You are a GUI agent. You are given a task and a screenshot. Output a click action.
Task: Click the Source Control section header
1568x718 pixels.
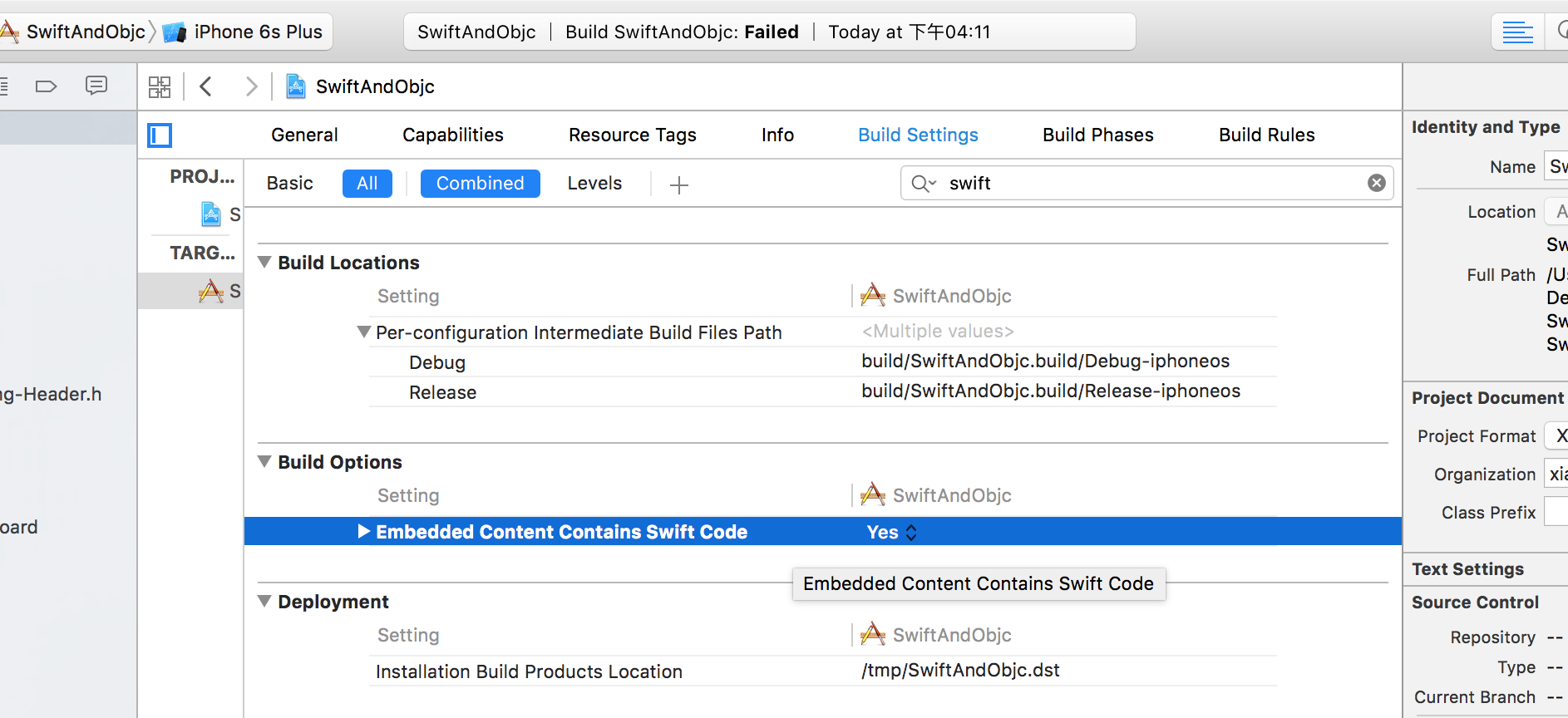coord(1475,602)
